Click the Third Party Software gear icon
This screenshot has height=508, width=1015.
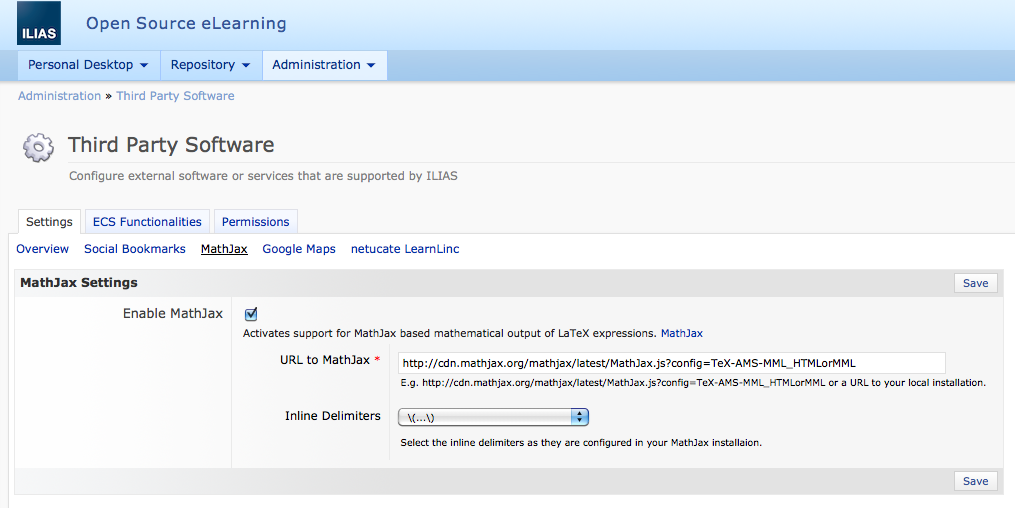(x=38, y=148)
